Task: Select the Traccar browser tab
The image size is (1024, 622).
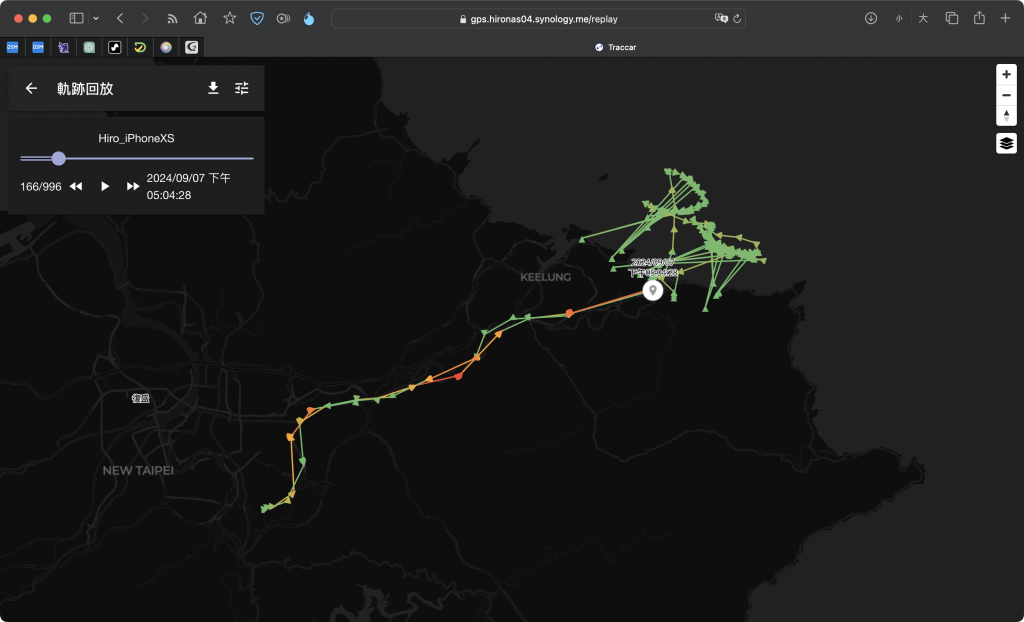Action: [615, 47]
